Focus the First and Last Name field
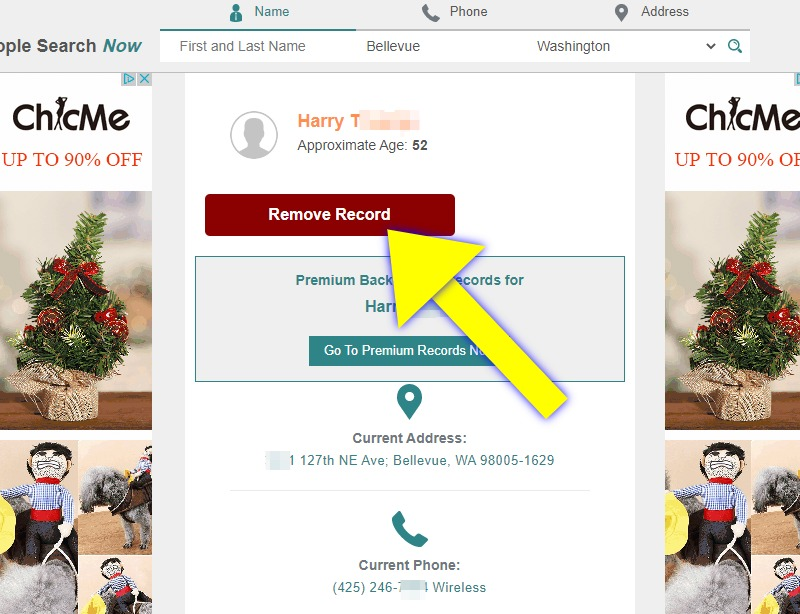The width and height of the screenshot is (800, 614). [259, 46]
